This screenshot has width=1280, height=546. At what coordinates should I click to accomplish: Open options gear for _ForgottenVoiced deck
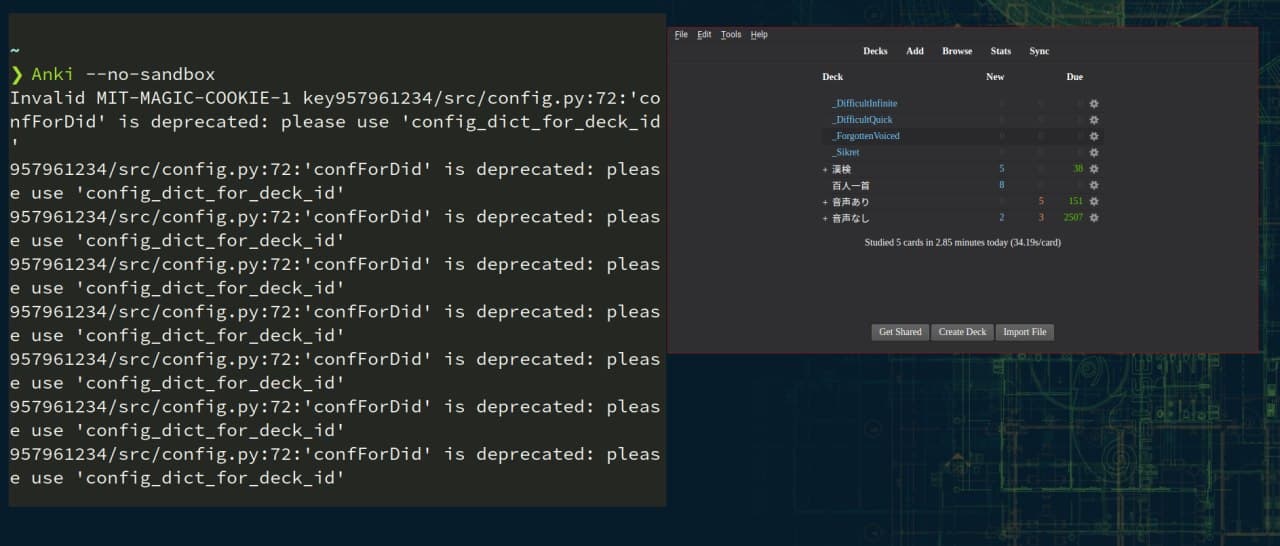pos(1094,136)
